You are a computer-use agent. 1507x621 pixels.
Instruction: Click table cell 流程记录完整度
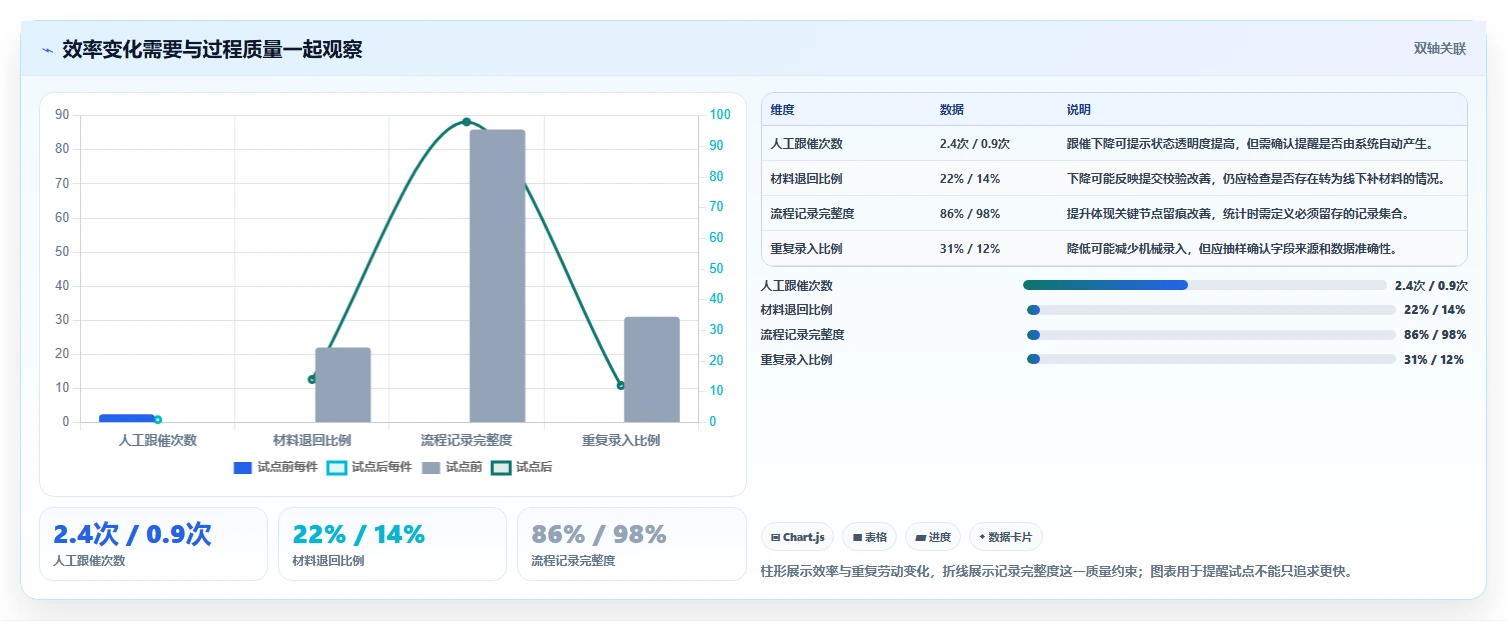click(812, 214)
